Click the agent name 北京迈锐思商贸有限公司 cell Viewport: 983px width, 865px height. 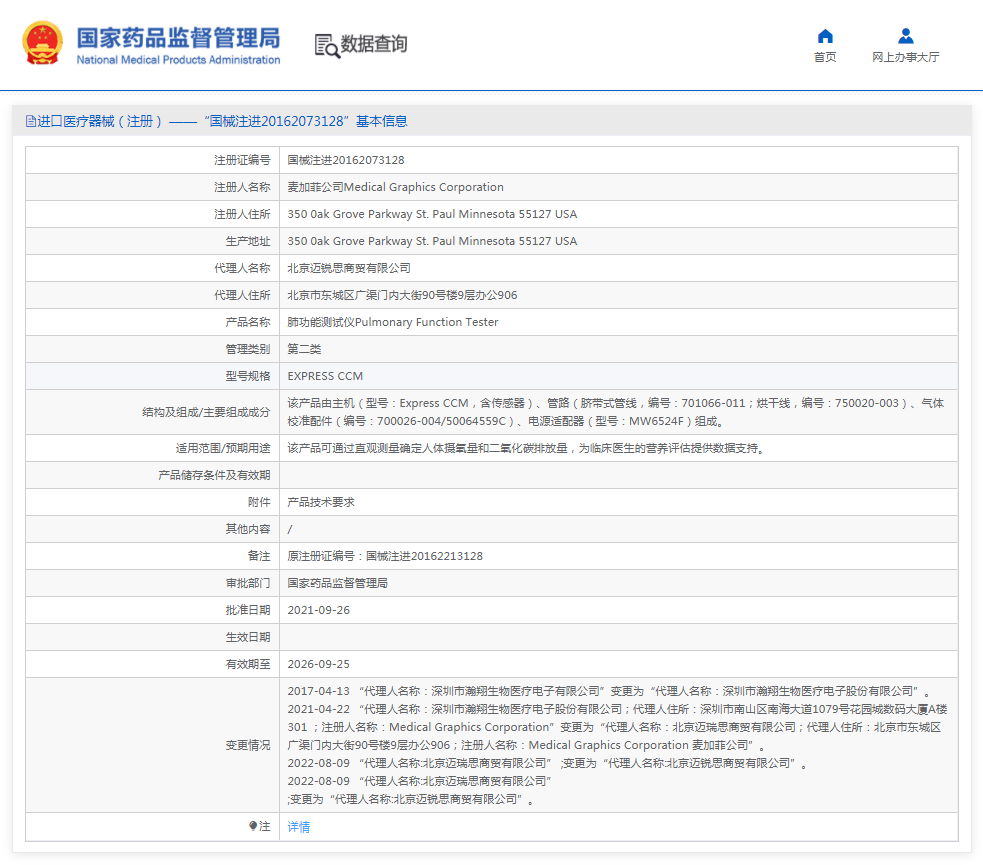pyautogui.click(x=349, y=268)
